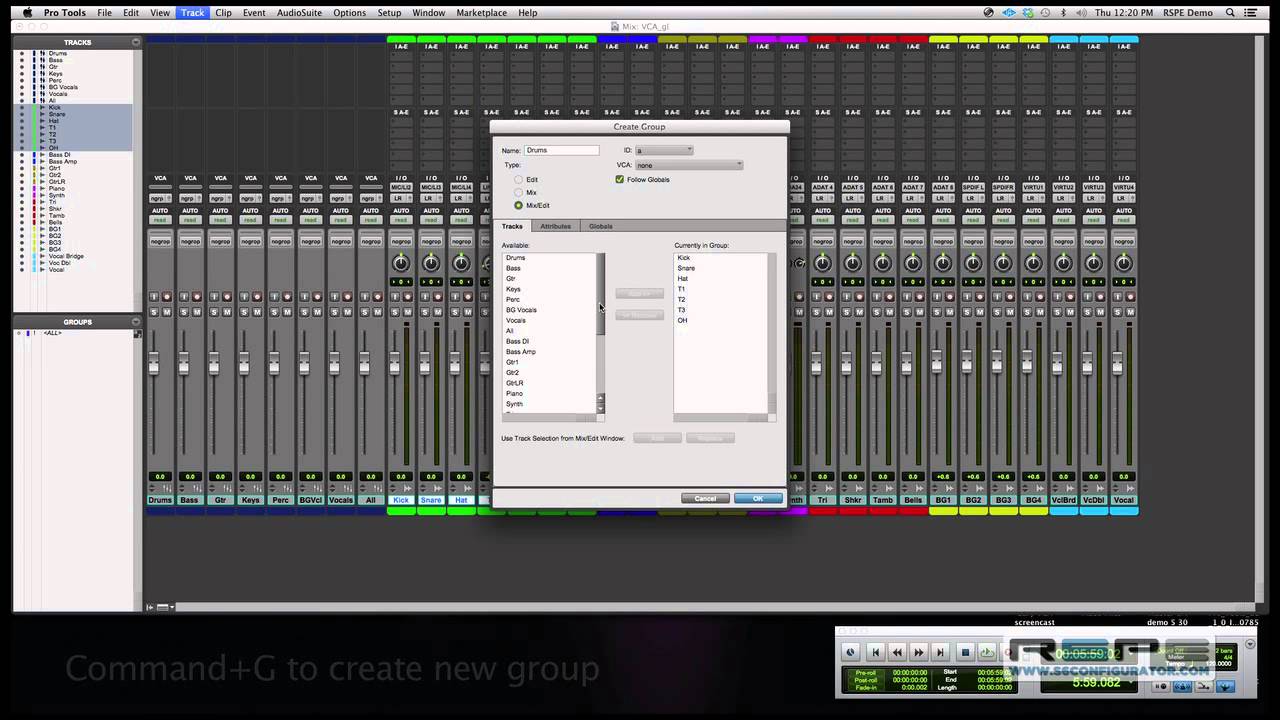Open the Setup menu

tap(389, 12)
